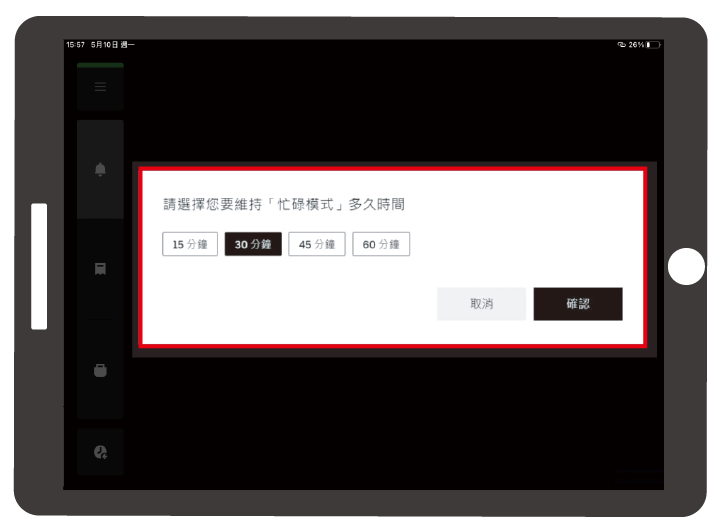
Task: Set busy mode to 60 分鐘
Action: tap(381, 244)
